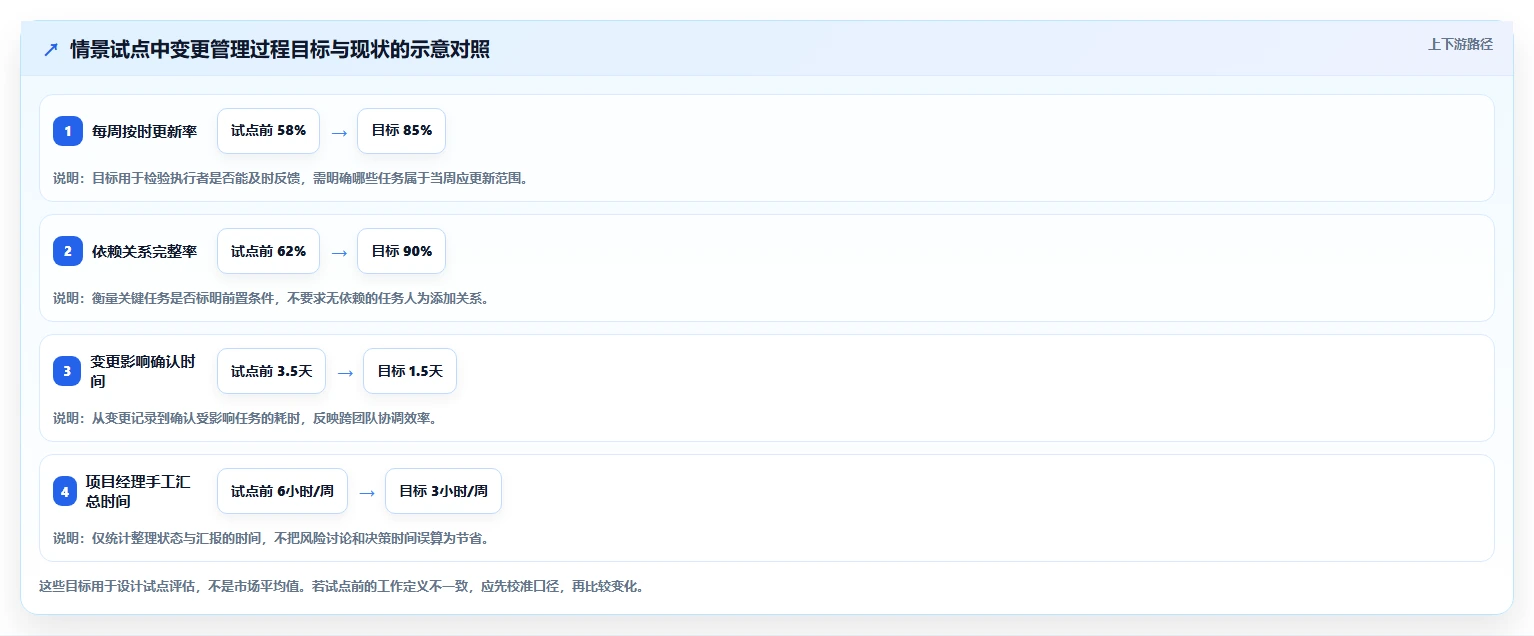Click the 上下游路径 label in header

pyautogui.click(x=1460, y=44)
